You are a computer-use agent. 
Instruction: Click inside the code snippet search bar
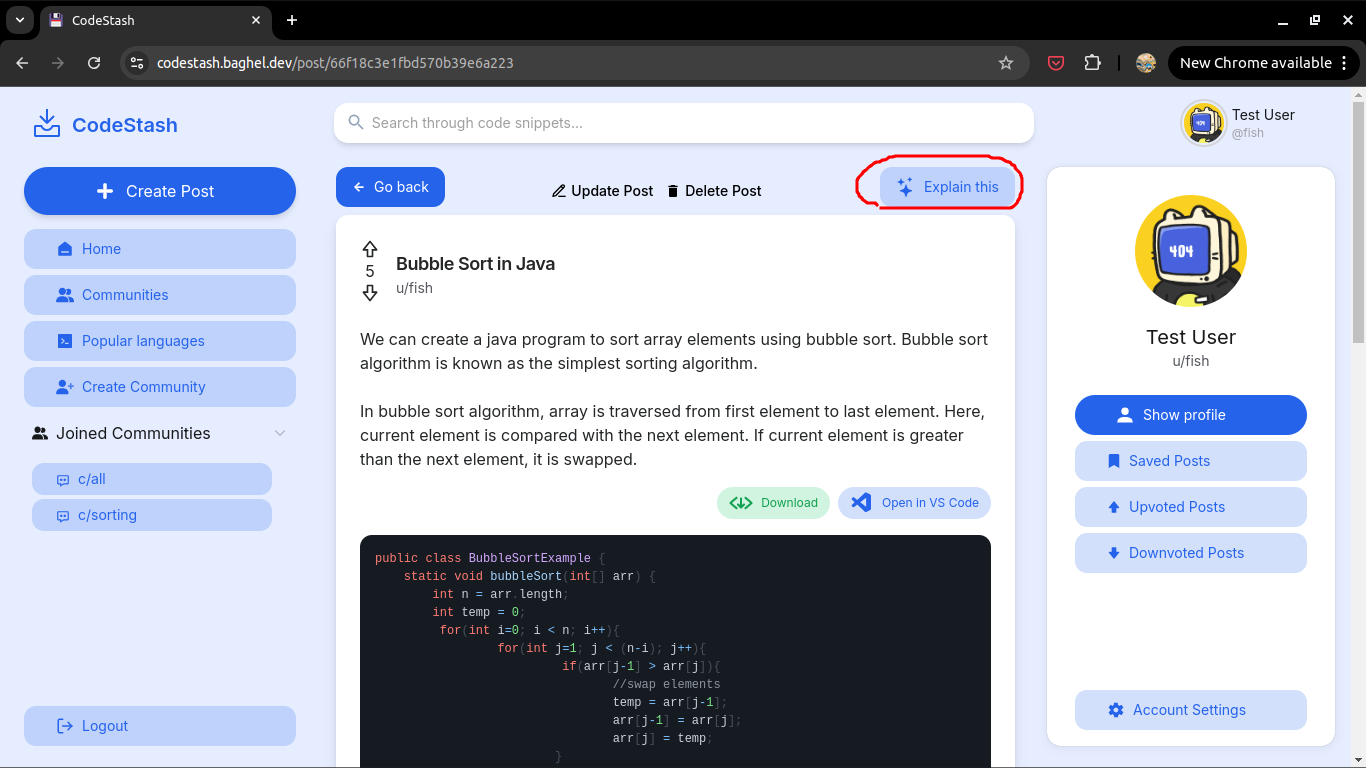point(683,123)
